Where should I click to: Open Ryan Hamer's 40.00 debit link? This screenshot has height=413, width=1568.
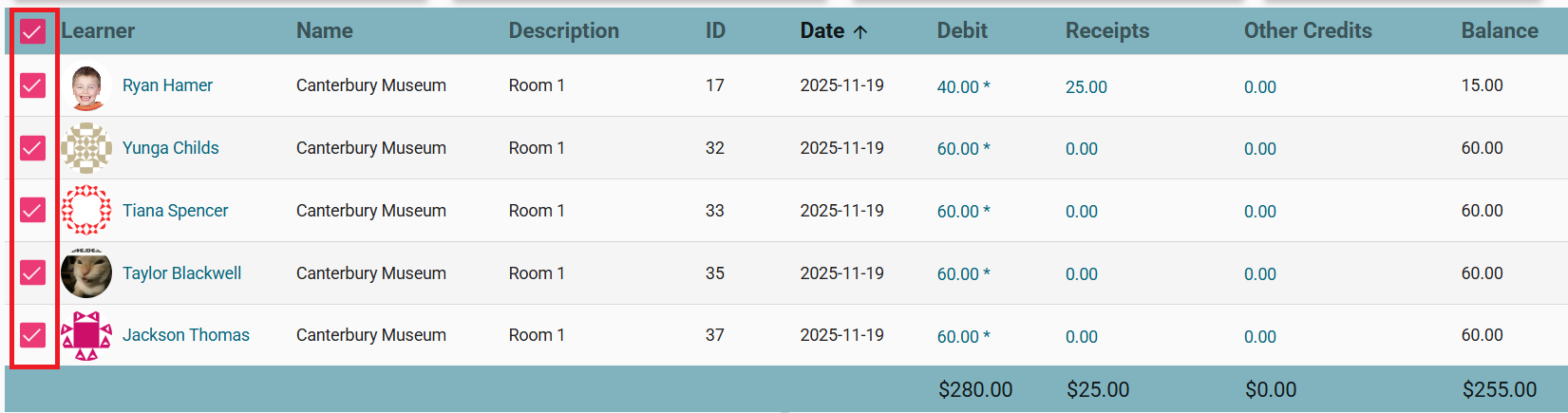tap(957, 87)
